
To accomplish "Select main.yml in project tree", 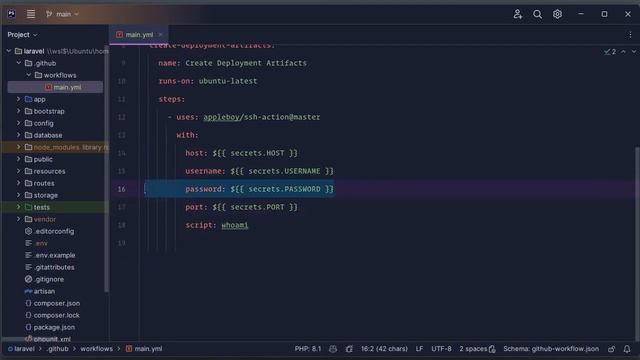I will [55, 87].
